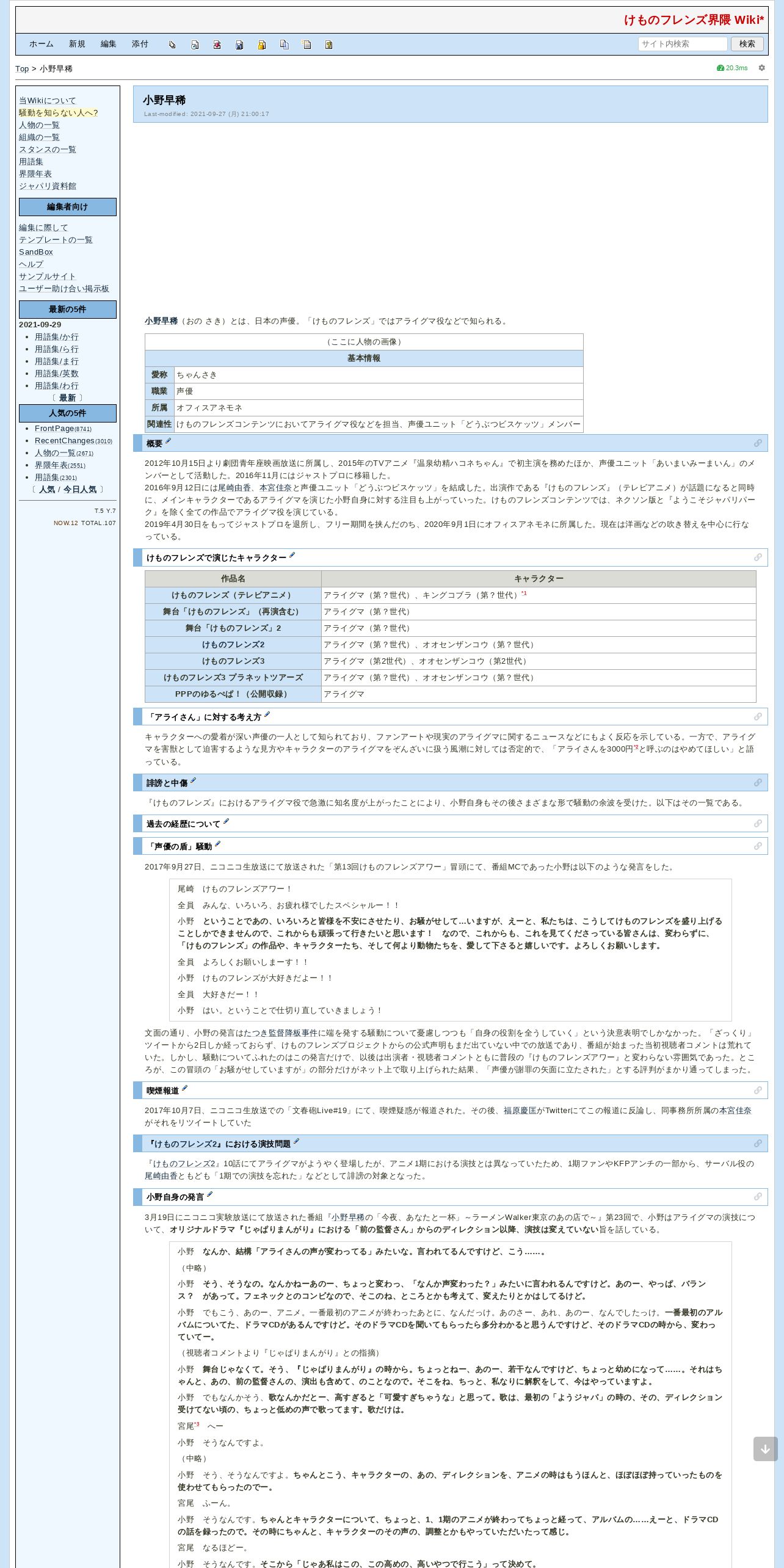The height and width of the screenshot is (1568, 784).
Task: Open スタンスの一覧 sidebar link
Action: pos(48,150)
